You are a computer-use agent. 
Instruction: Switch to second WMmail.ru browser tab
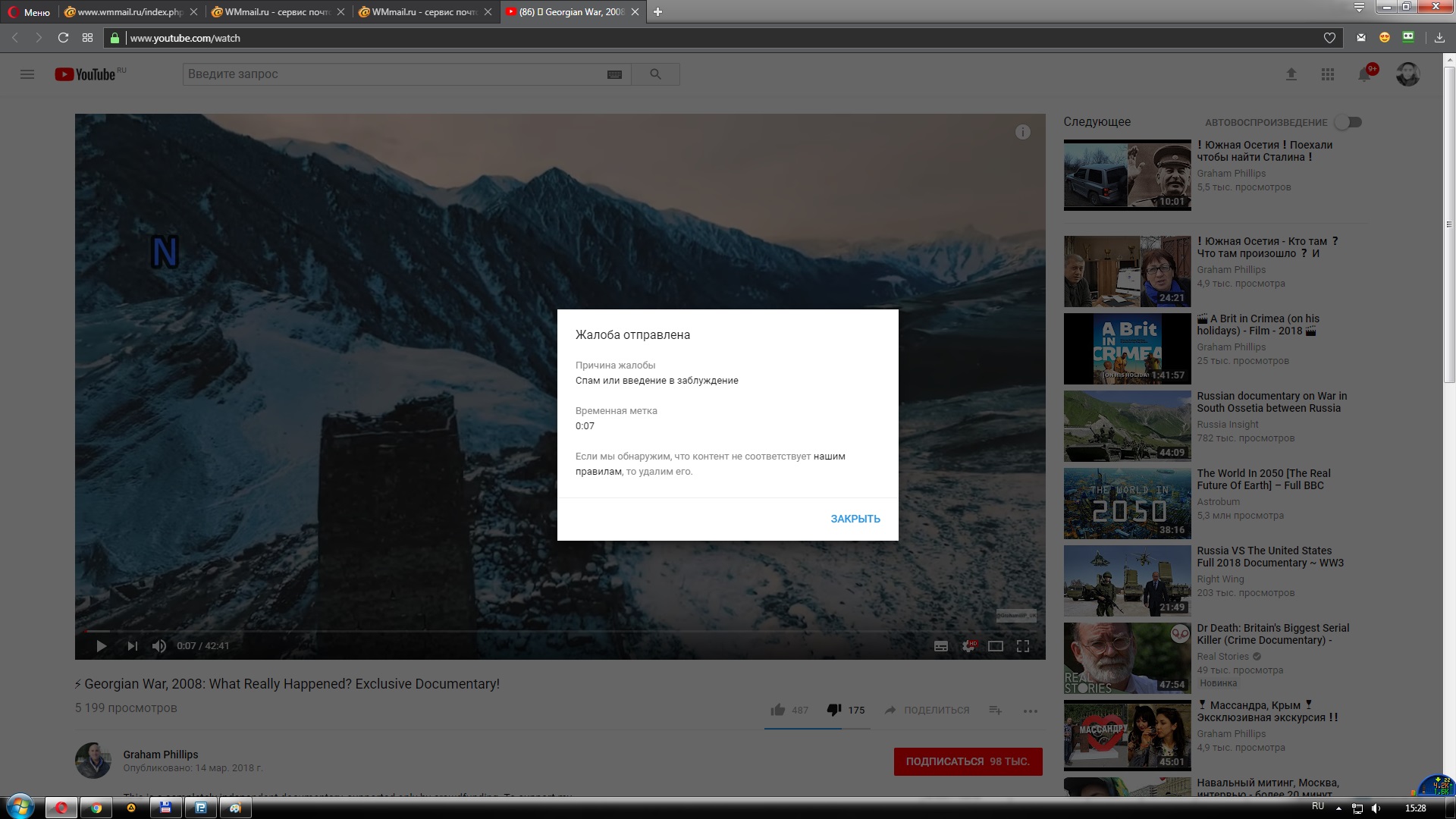click(421, 12)
